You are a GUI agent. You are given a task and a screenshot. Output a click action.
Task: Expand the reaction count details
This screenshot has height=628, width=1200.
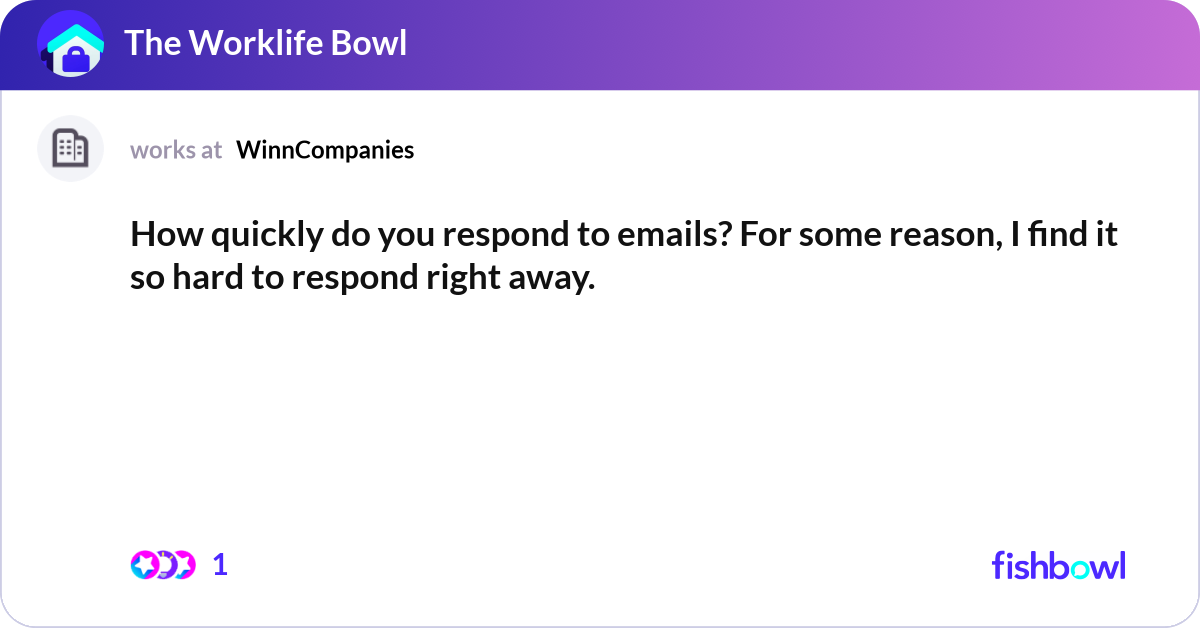(219, 564)
